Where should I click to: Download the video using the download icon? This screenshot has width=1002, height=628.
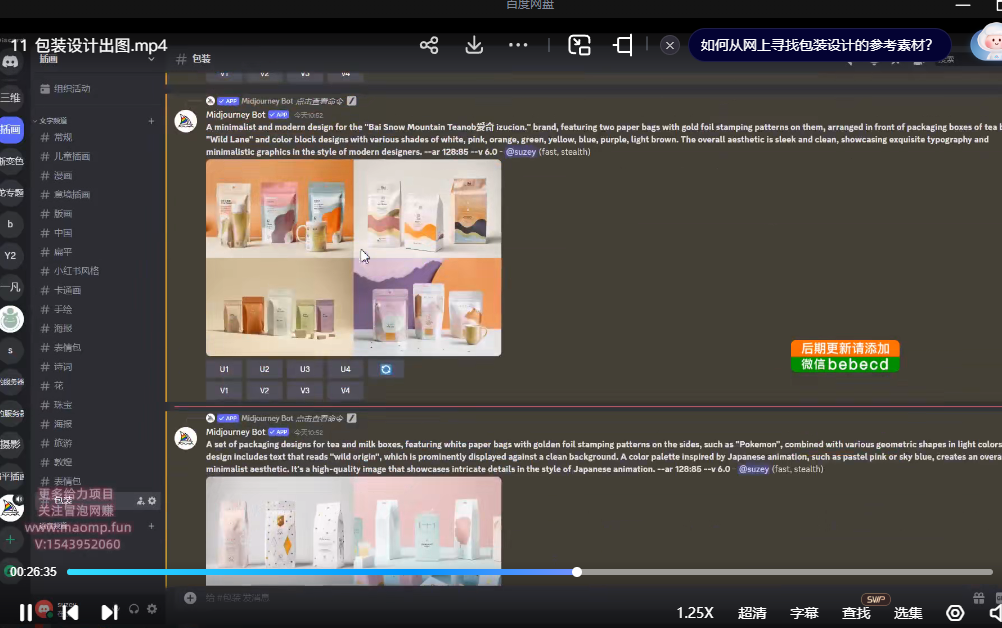click(x=474, y=45)
